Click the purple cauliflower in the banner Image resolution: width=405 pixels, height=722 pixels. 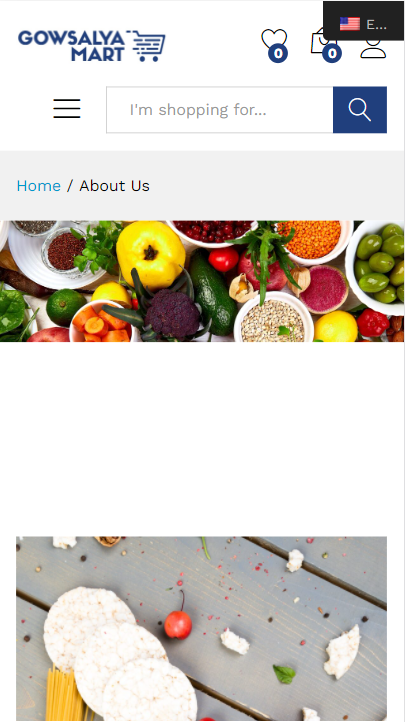click(x=173, y=314)
